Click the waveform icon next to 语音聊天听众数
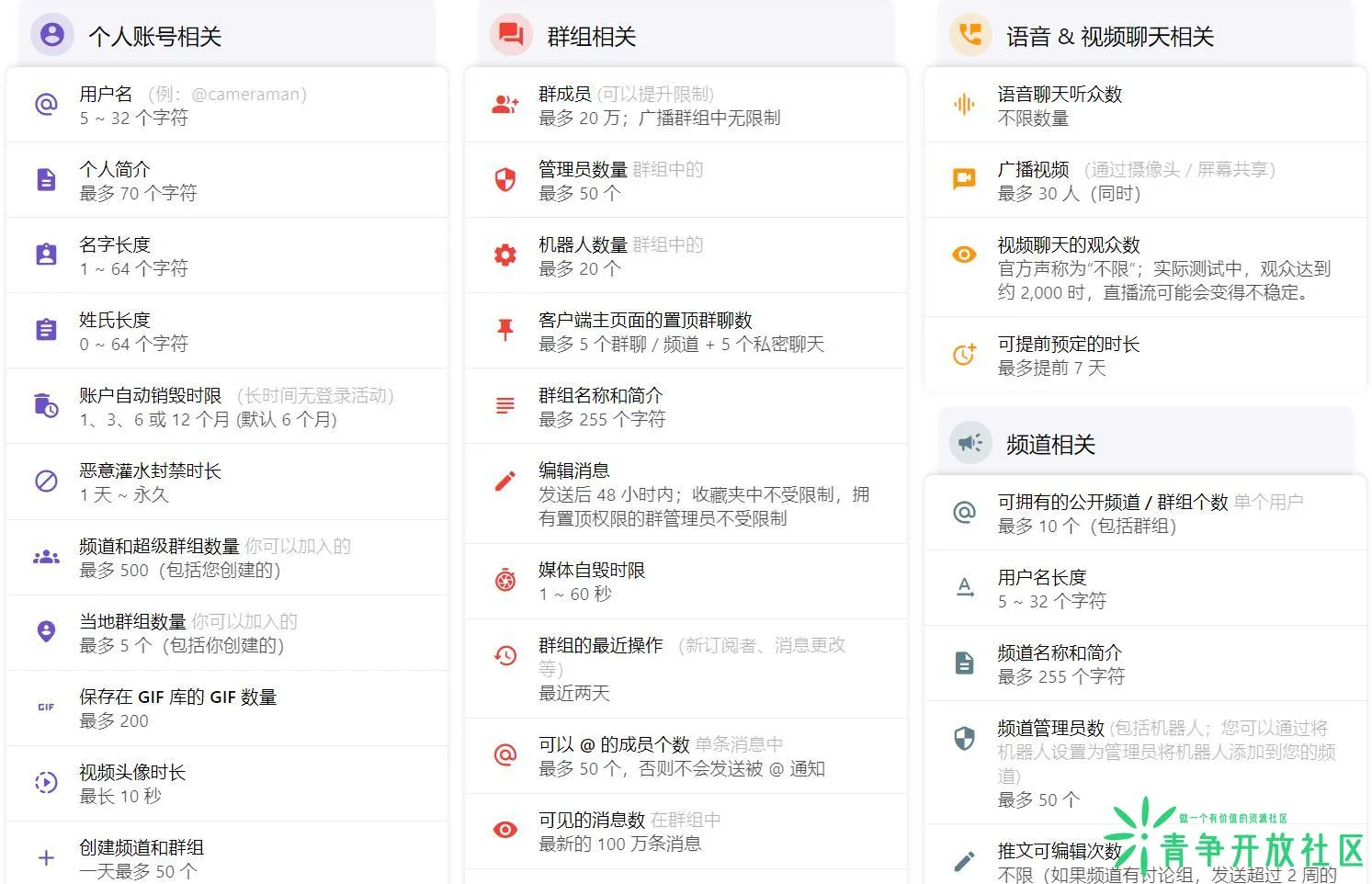Viewport: 1372px width, 884px height. pos(964,104)
